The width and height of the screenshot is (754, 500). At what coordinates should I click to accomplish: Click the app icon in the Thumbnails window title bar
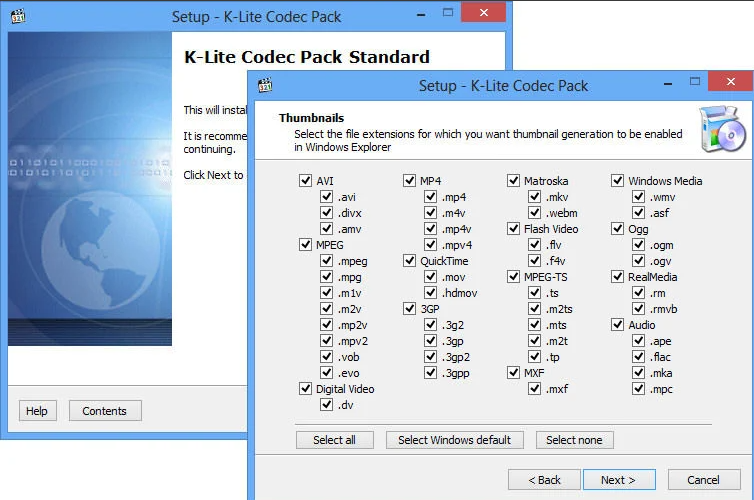pos(265,85)
